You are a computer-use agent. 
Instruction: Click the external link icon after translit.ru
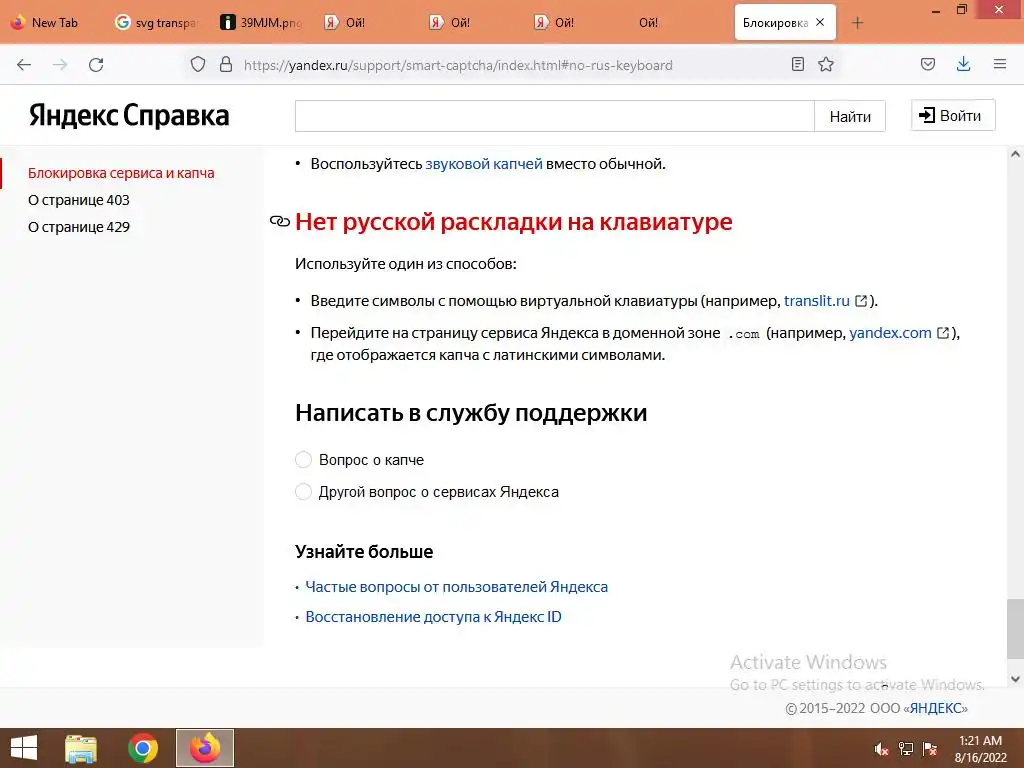861,301
